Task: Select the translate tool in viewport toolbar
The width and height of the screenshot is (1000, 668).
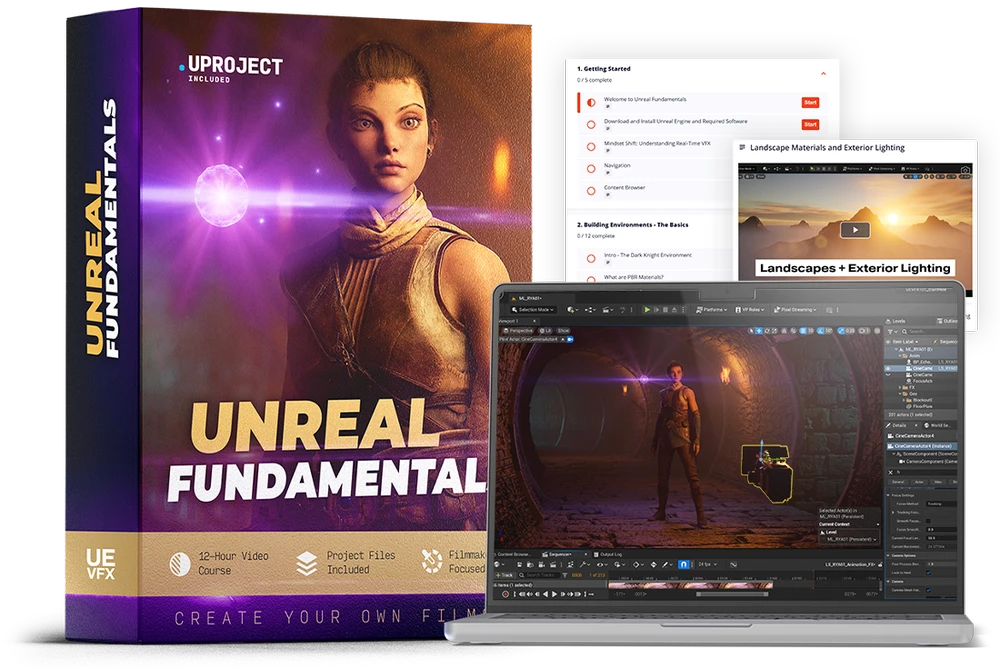Action: pyautogui.click(x=759, y=330)
